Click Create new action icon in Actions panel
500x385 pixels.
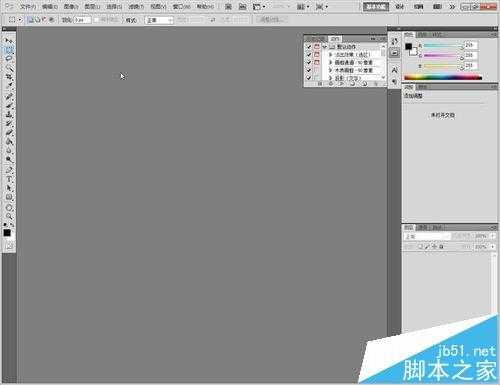(364, 84)
